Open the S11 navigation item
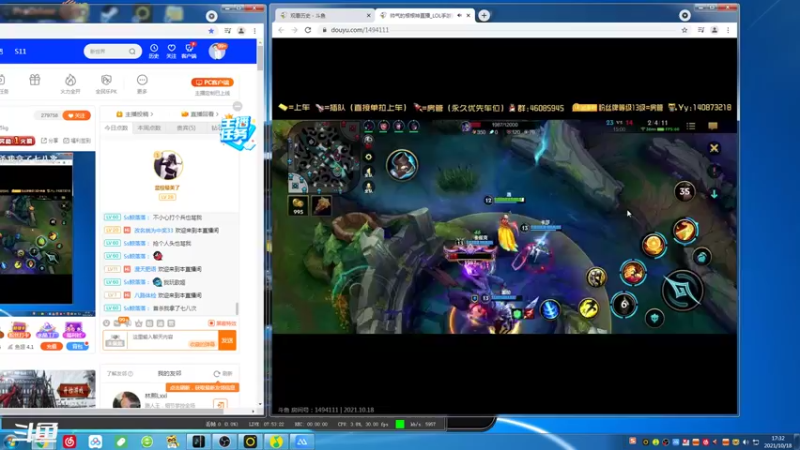Screen dimensions: 800x450 20,52
